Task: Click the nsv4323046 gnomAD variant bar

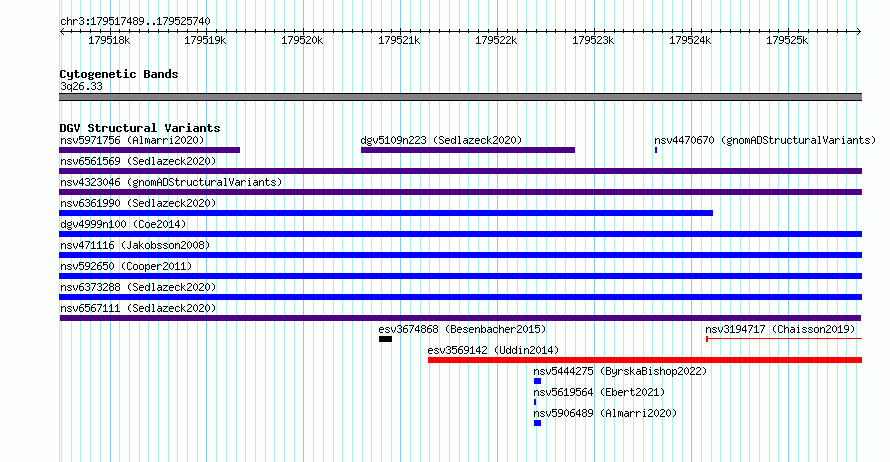Action: click(x=460, y=192)
